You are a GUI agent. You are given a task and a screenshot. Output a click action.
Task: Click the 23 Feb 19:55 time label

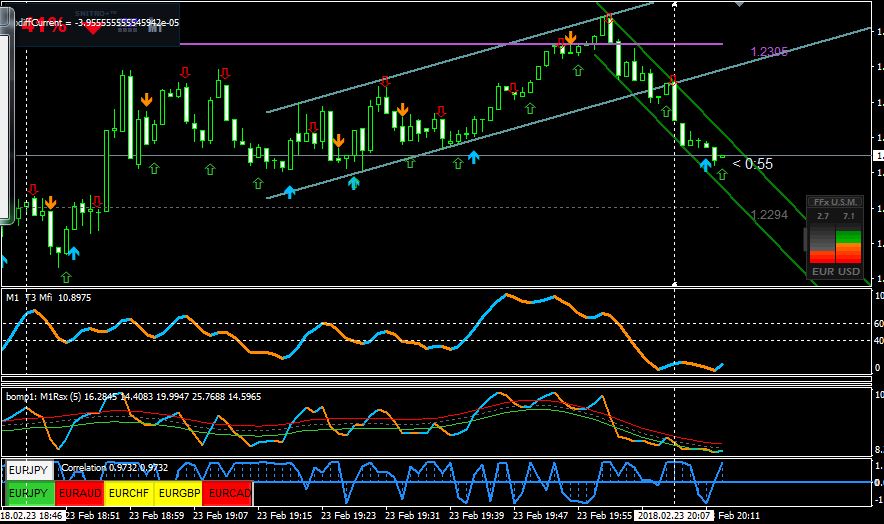pos(605,516)
